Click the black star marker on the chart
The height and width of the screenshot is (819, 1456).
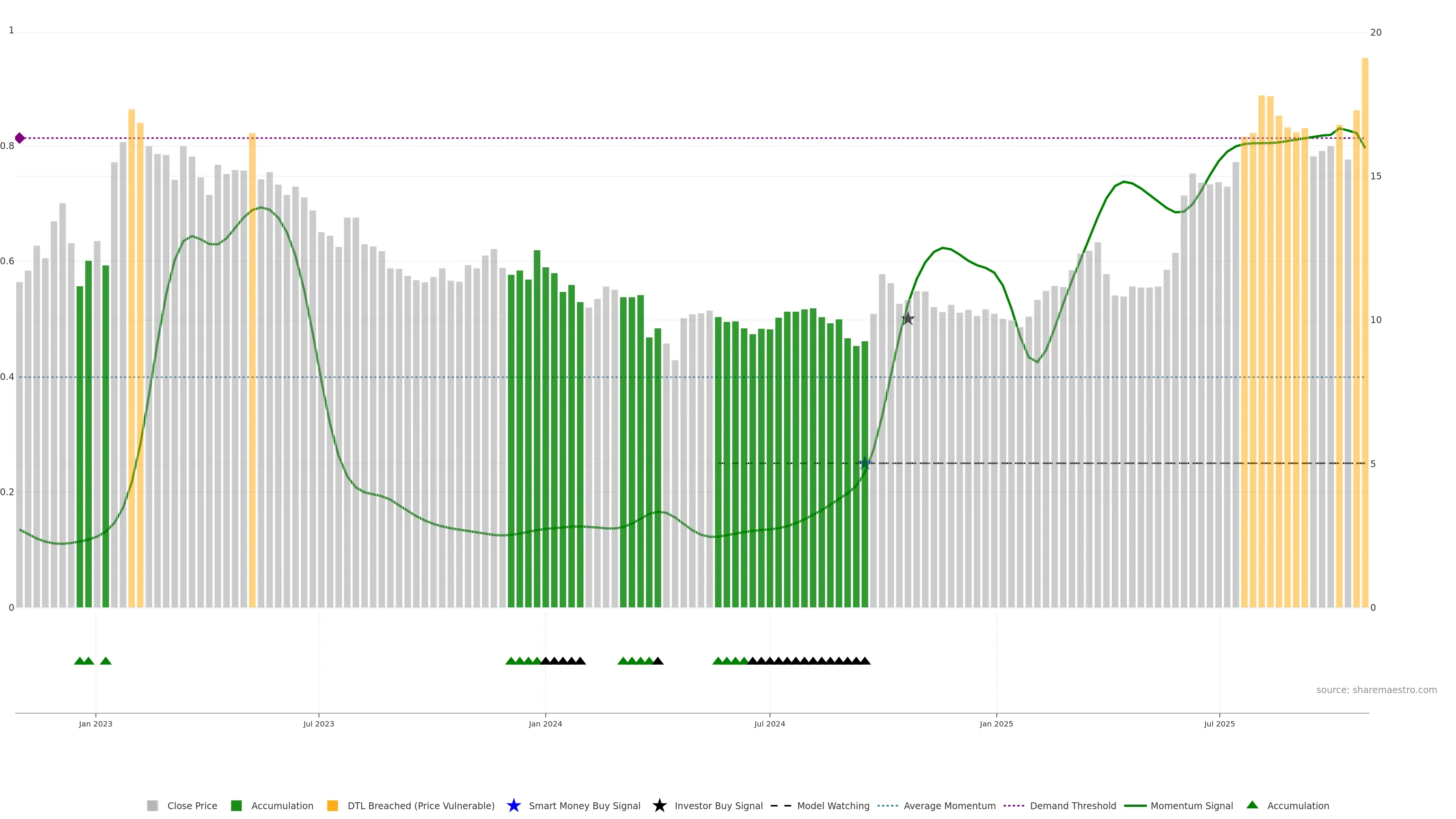pos(907,319)
